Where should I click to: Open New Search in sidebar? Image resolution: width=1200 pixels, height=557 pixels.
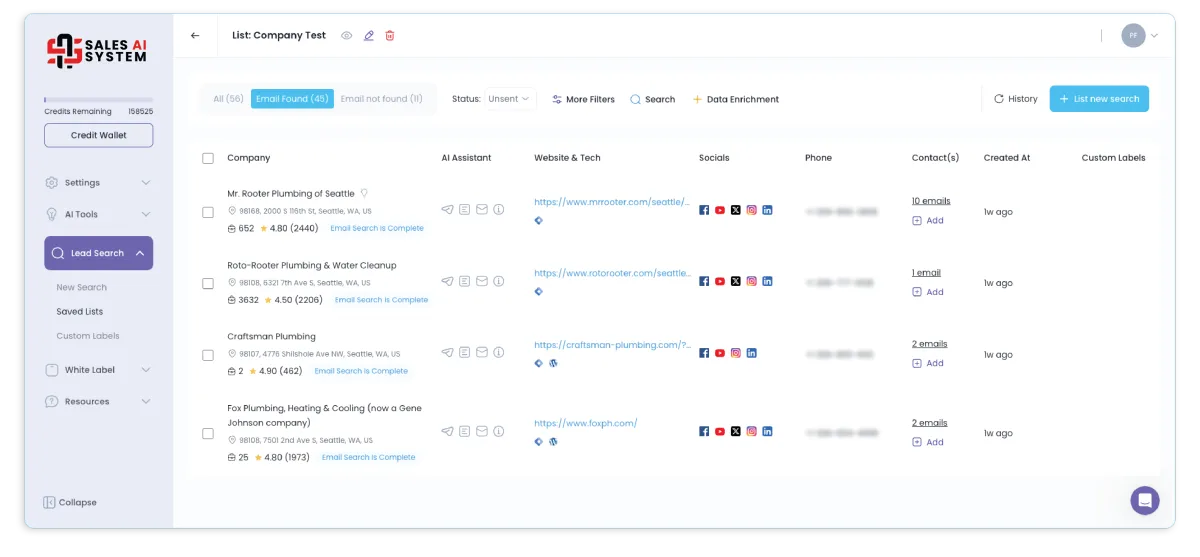coord(81,287)
